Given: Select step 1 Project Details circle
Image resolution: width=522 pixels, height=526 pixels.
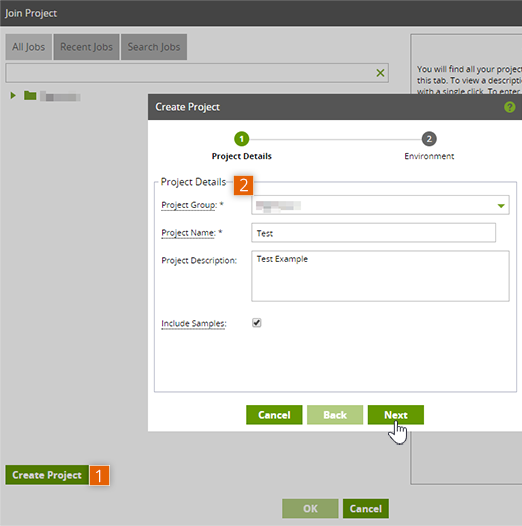Looking at the screenshot, I should pos(242,139).
